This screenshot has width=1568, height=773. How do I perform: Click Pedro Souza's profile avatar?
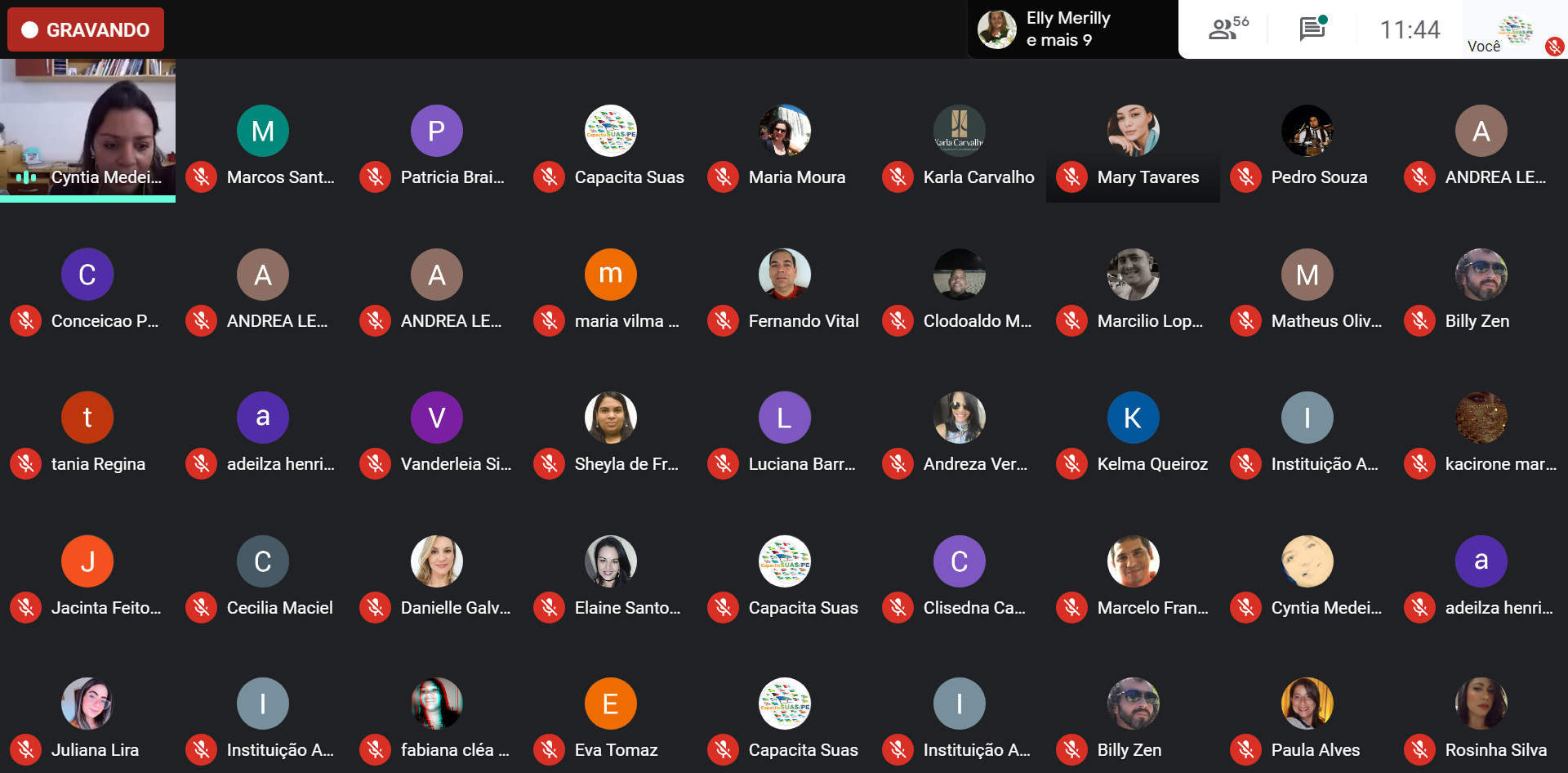point(1307,131)
